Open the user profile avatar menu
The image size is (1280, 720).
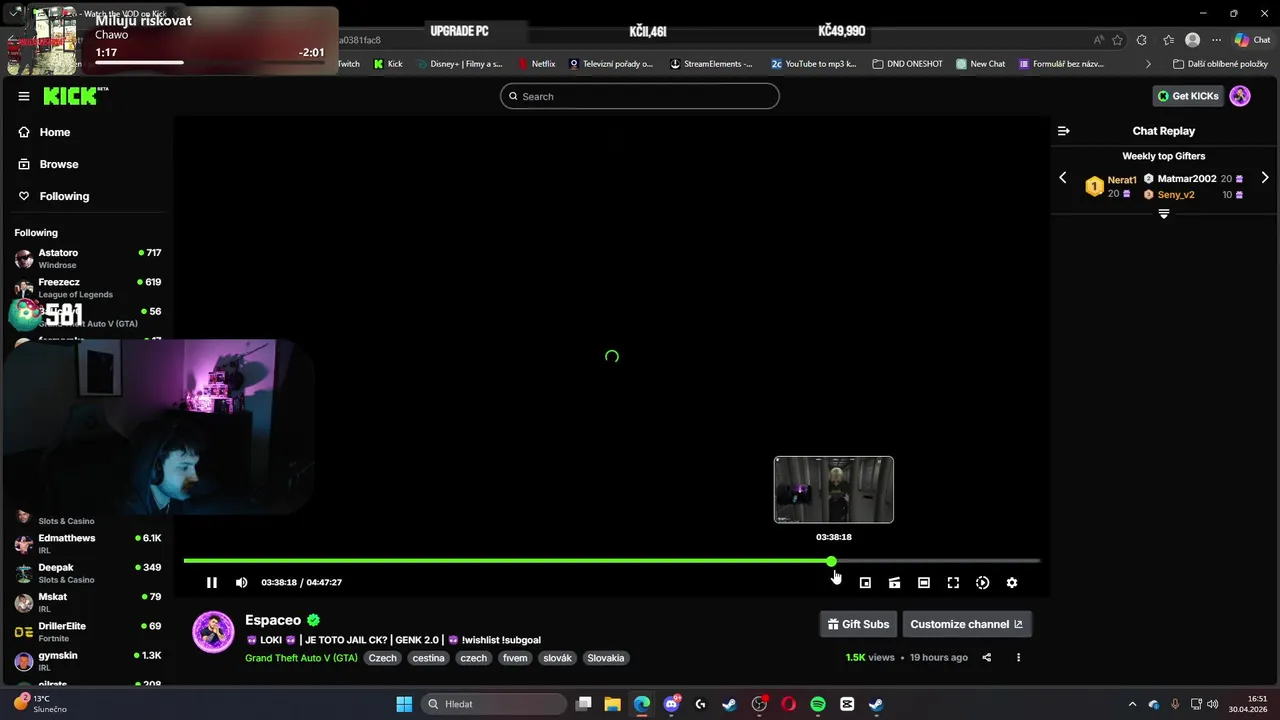pos(1240,96)
